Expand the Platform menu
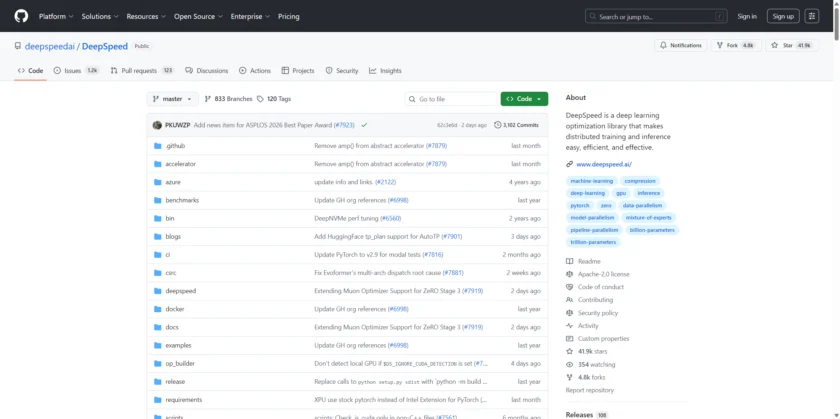This screenshot has width=840, height=419. coord(56,17)
